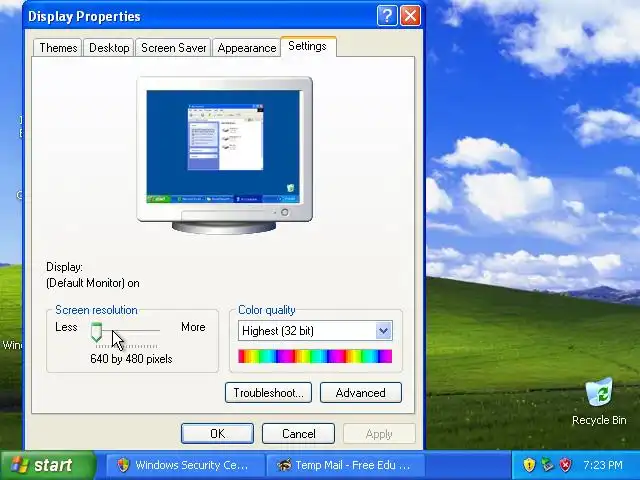Click the Windows Security Center shield icon in taskbar
The image size is (640, 480).
click(123, 465)
